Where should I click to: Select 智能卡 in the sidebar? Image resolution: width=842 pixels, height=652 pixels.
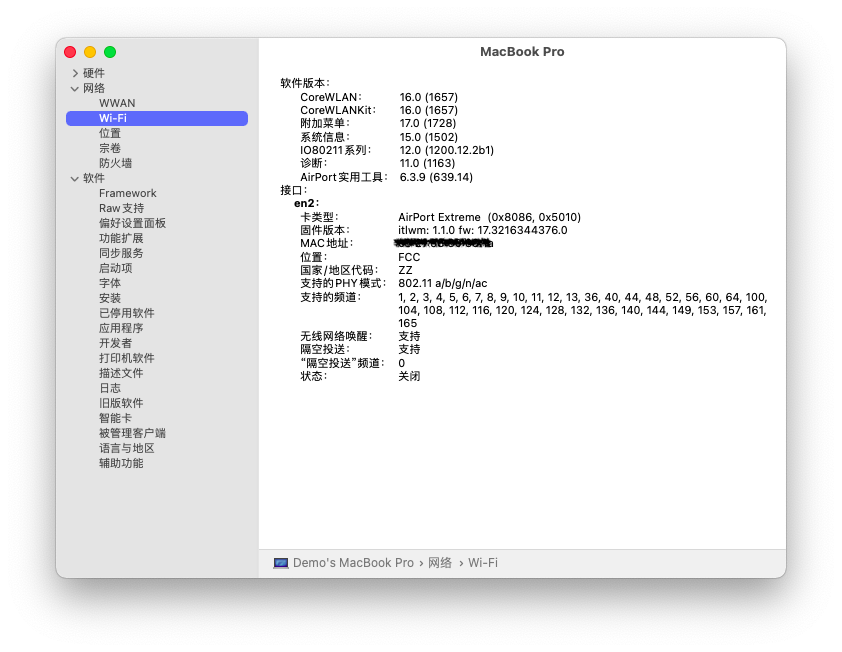tap(115, 418)
